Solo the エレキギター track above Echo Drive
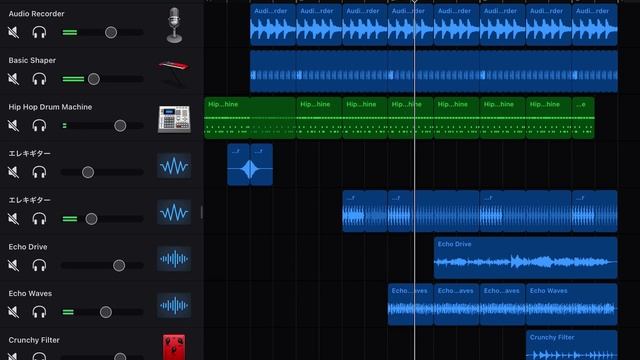640x360 pixels. (39, 218)
